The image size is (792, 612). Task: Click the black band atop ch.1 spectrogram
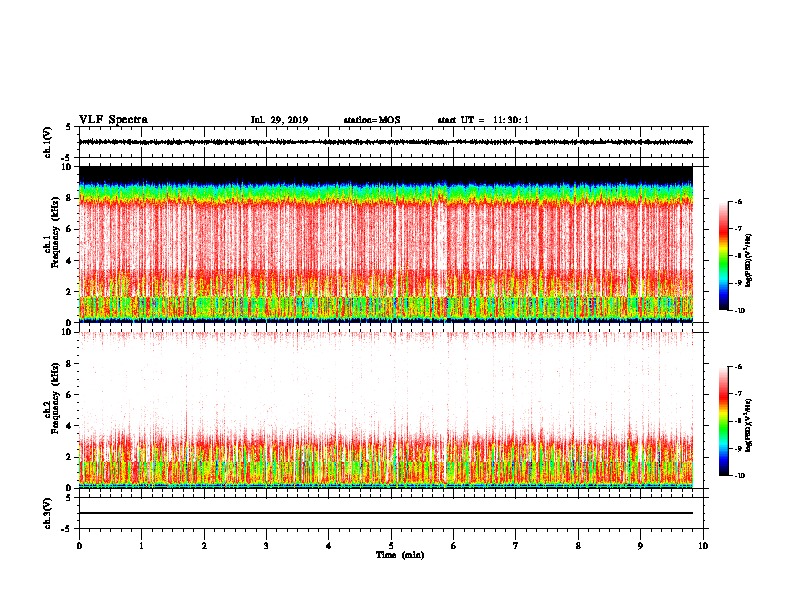385,174
